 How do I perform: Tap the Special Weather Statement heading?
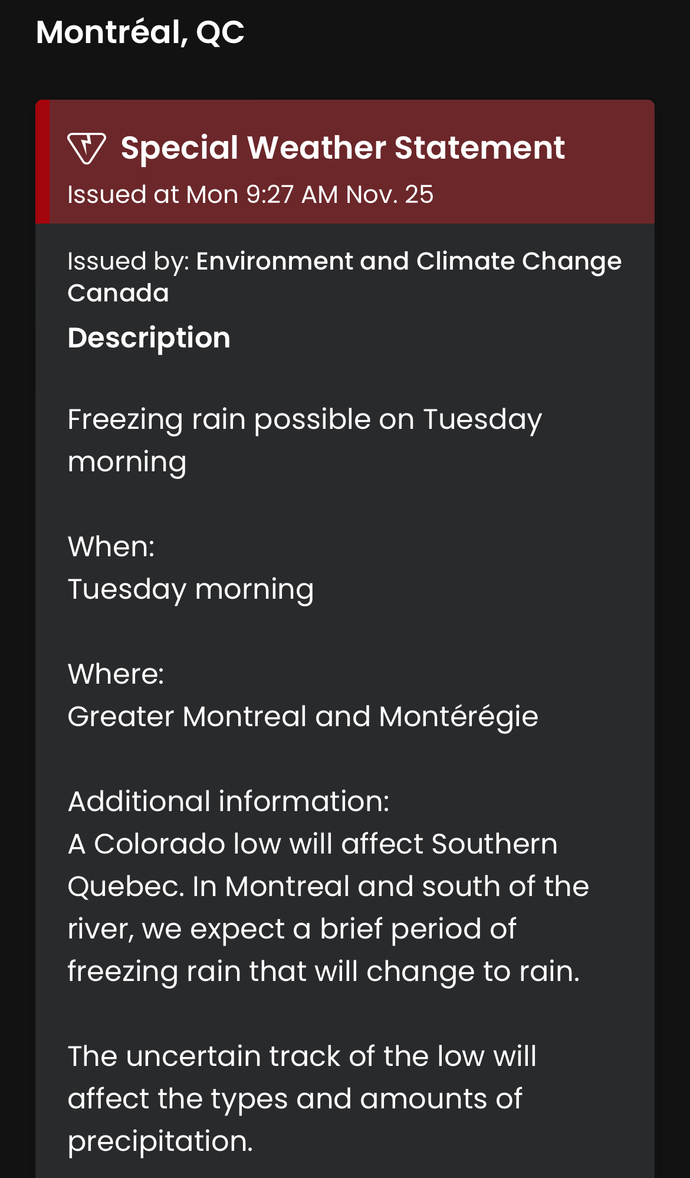tap(343, 148)
